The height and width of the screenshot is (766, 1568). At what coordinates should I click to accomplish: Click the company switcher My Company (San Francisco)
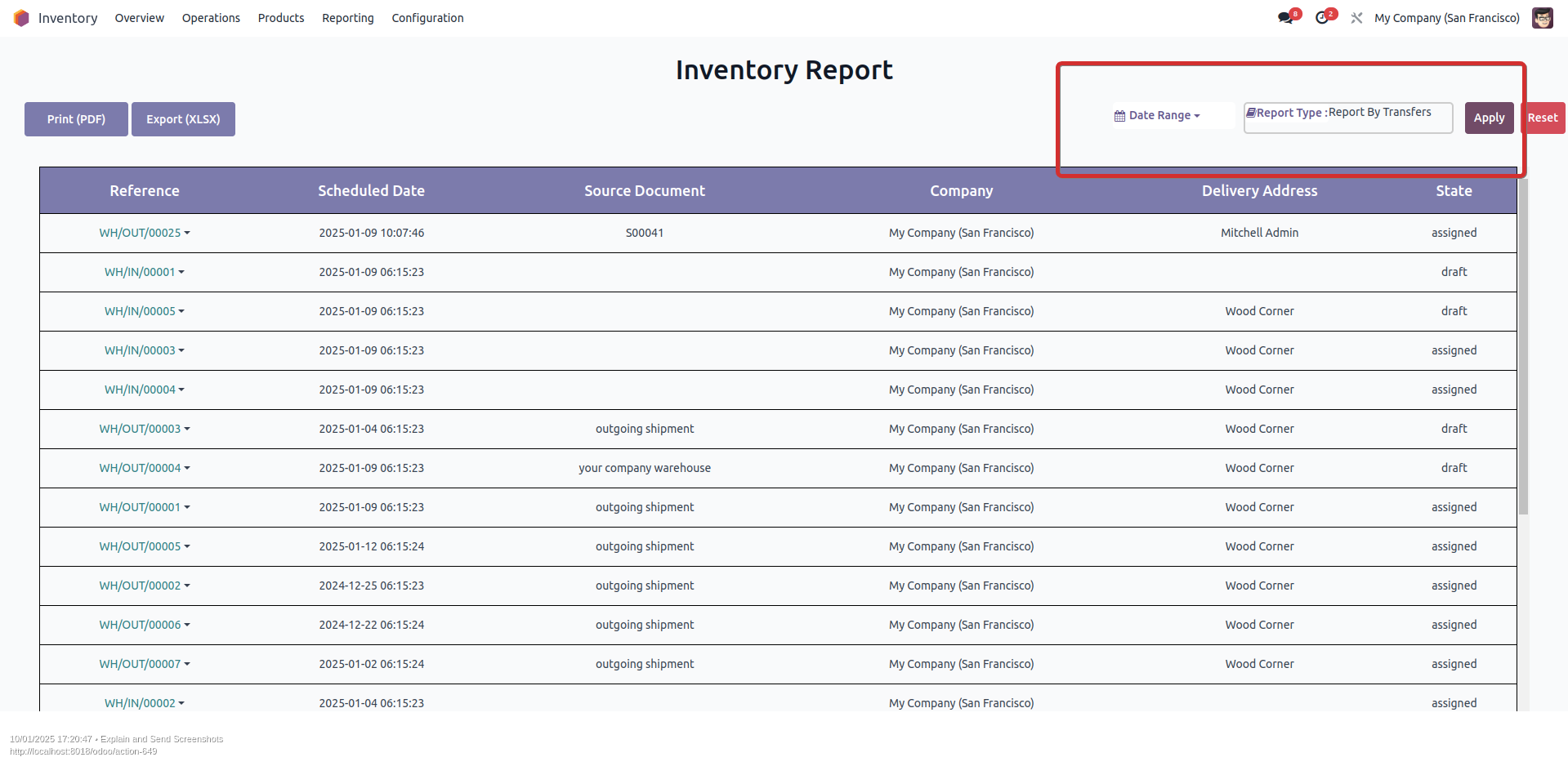click(1447, 18)
